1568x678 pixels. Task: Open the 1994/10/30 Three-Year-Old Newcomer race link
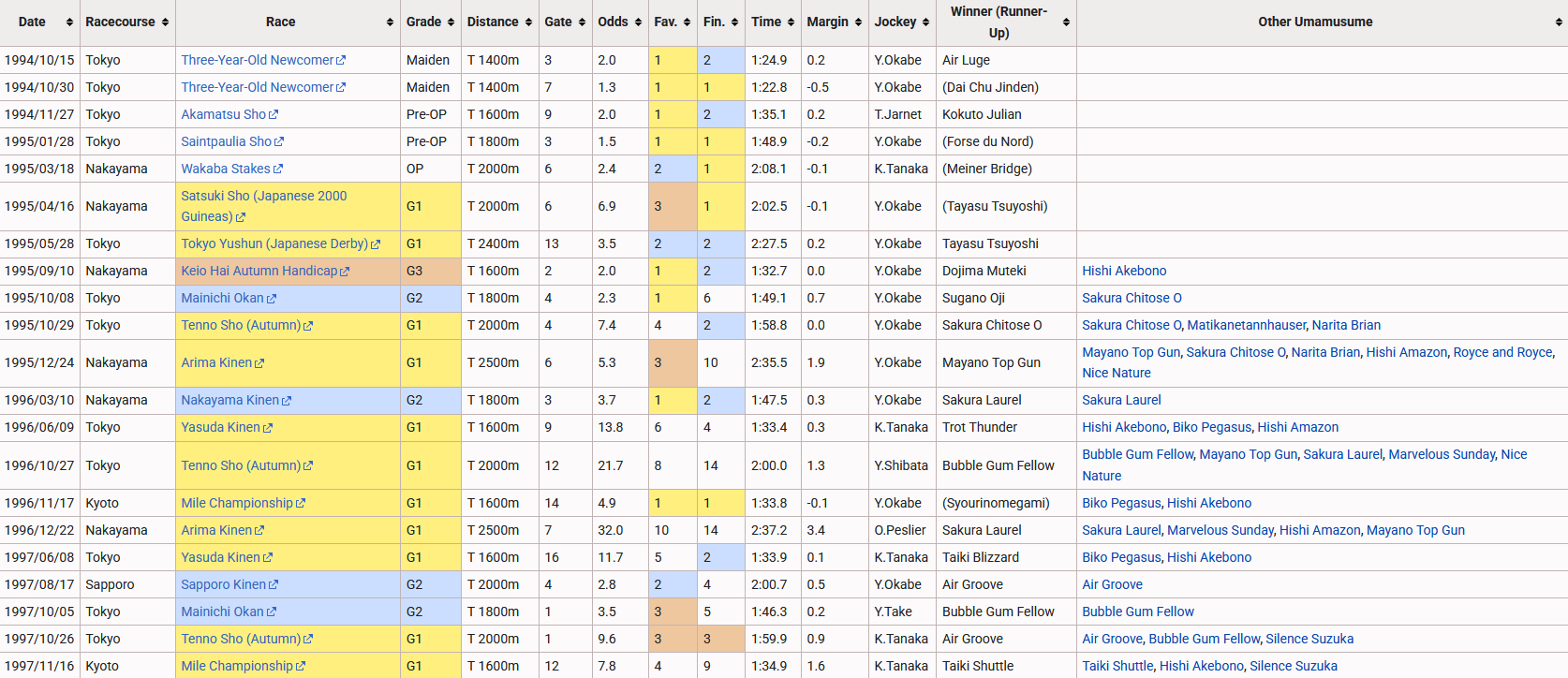[258, 87]
